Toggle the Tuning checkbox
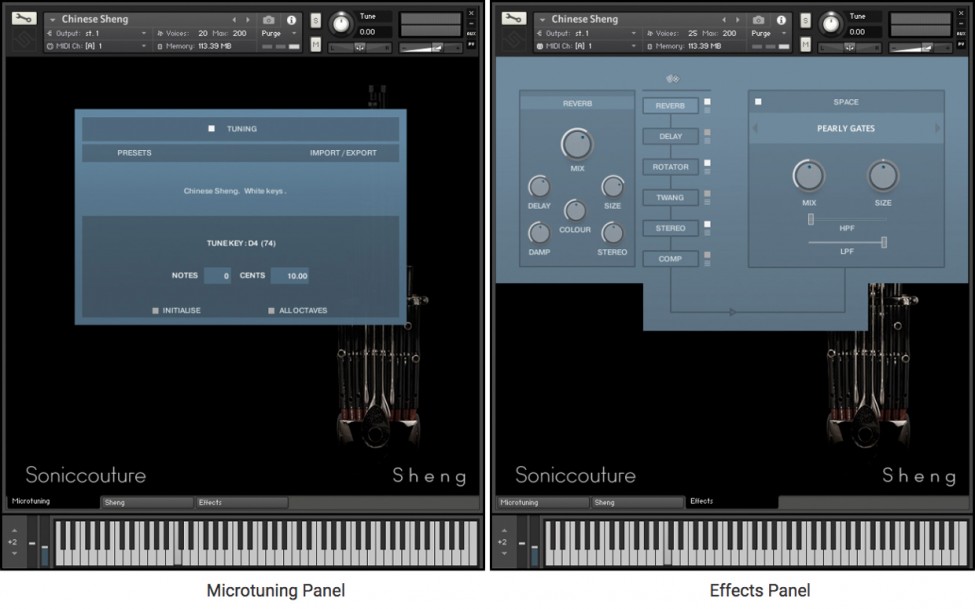The width and height of the screenshot is (975, 609). tap(211, 128)
